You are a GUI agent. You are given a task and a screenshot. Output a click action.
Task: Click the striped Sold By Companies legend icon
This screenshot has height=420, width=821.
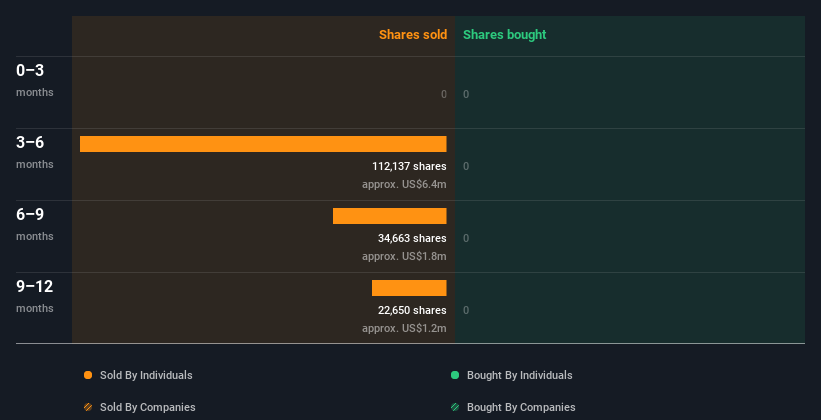tap(88, 407)
